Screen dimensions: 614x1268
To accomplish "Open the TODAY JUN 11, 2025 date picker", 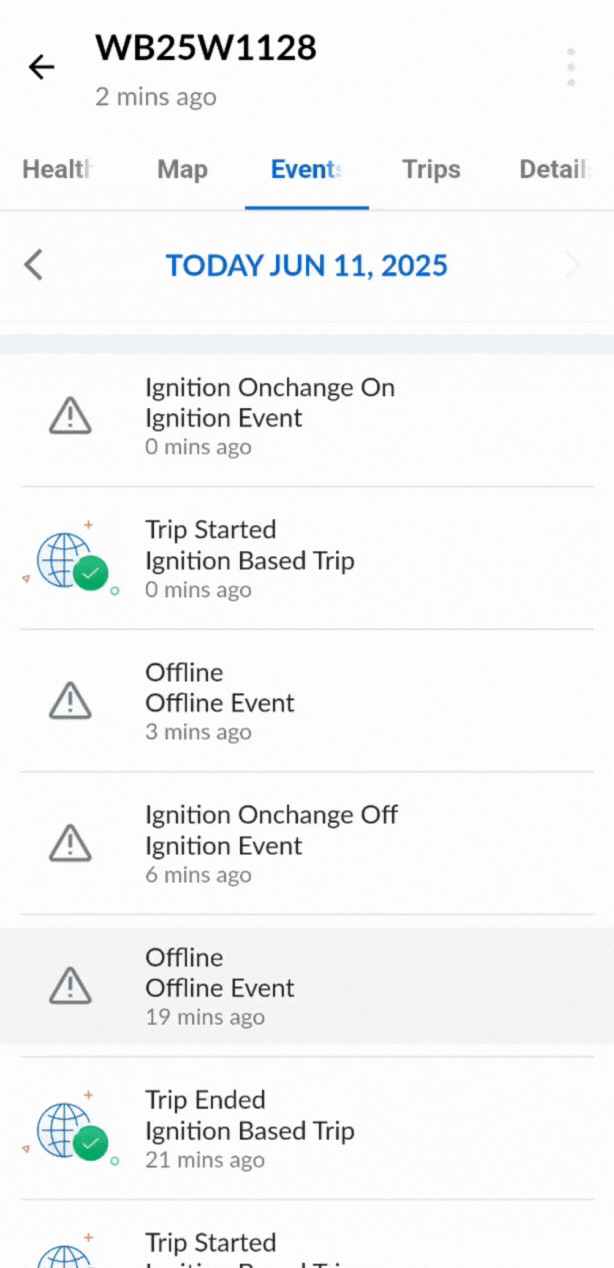I will [306, 265].
